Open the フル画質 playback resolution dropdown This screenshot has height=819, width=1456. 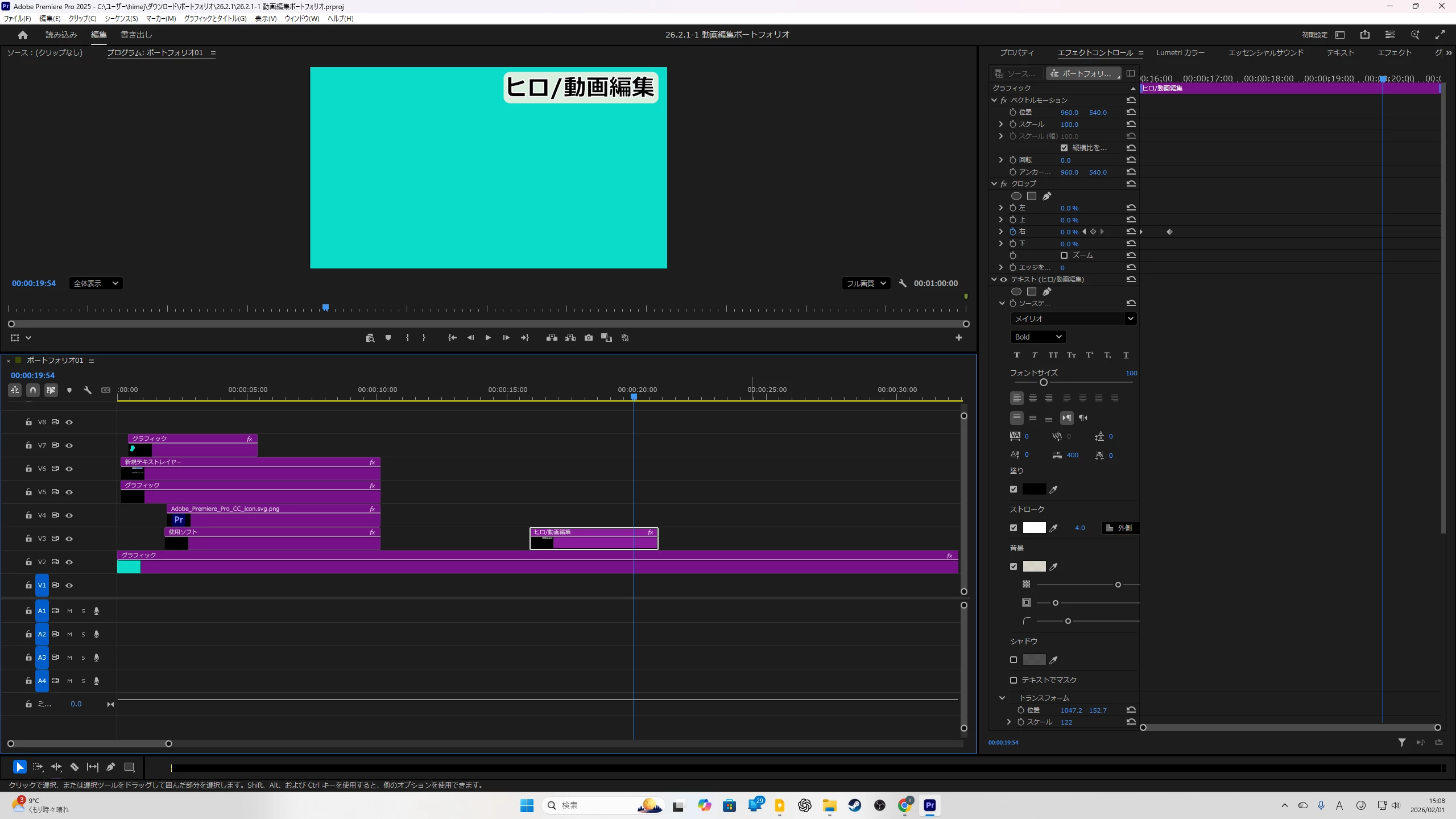coord(866,283)
